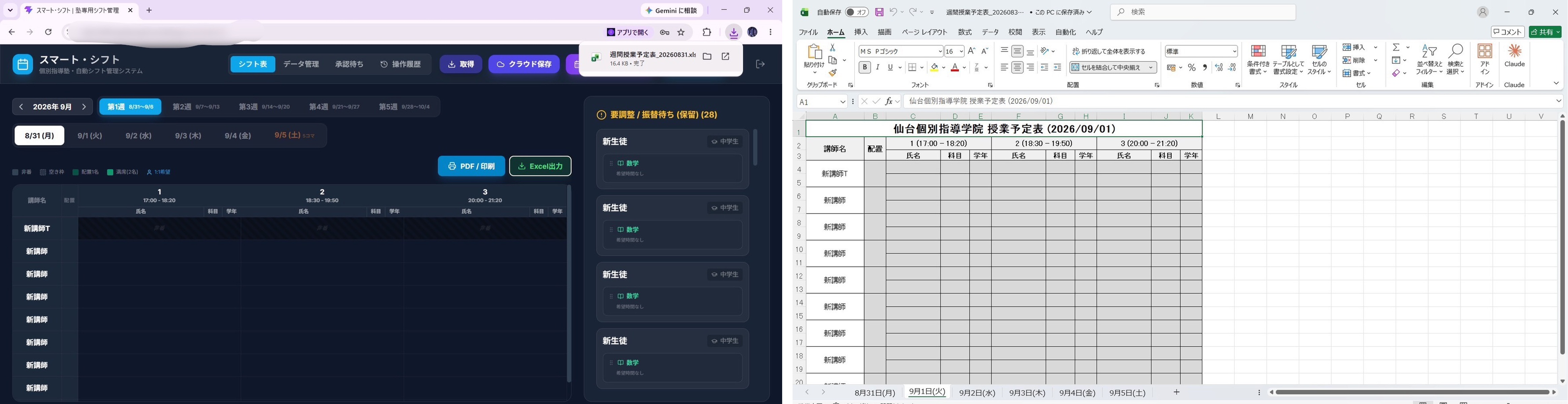The width and height of the screenshot is (1568, 404).
Task: Click the アドイン add-ins icon
Action: pyautogui.click(x=1484, y=59)
